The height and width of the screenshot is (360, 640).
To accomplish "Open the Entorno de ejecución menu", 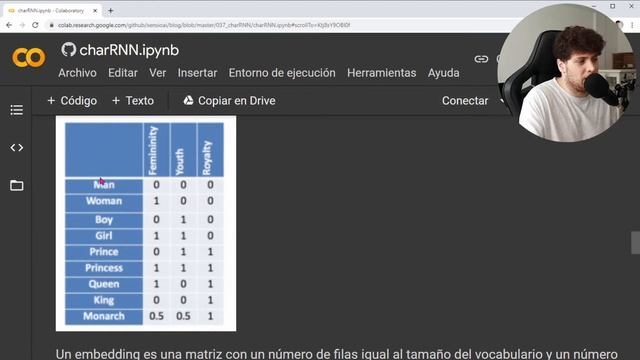I will 282,73.
